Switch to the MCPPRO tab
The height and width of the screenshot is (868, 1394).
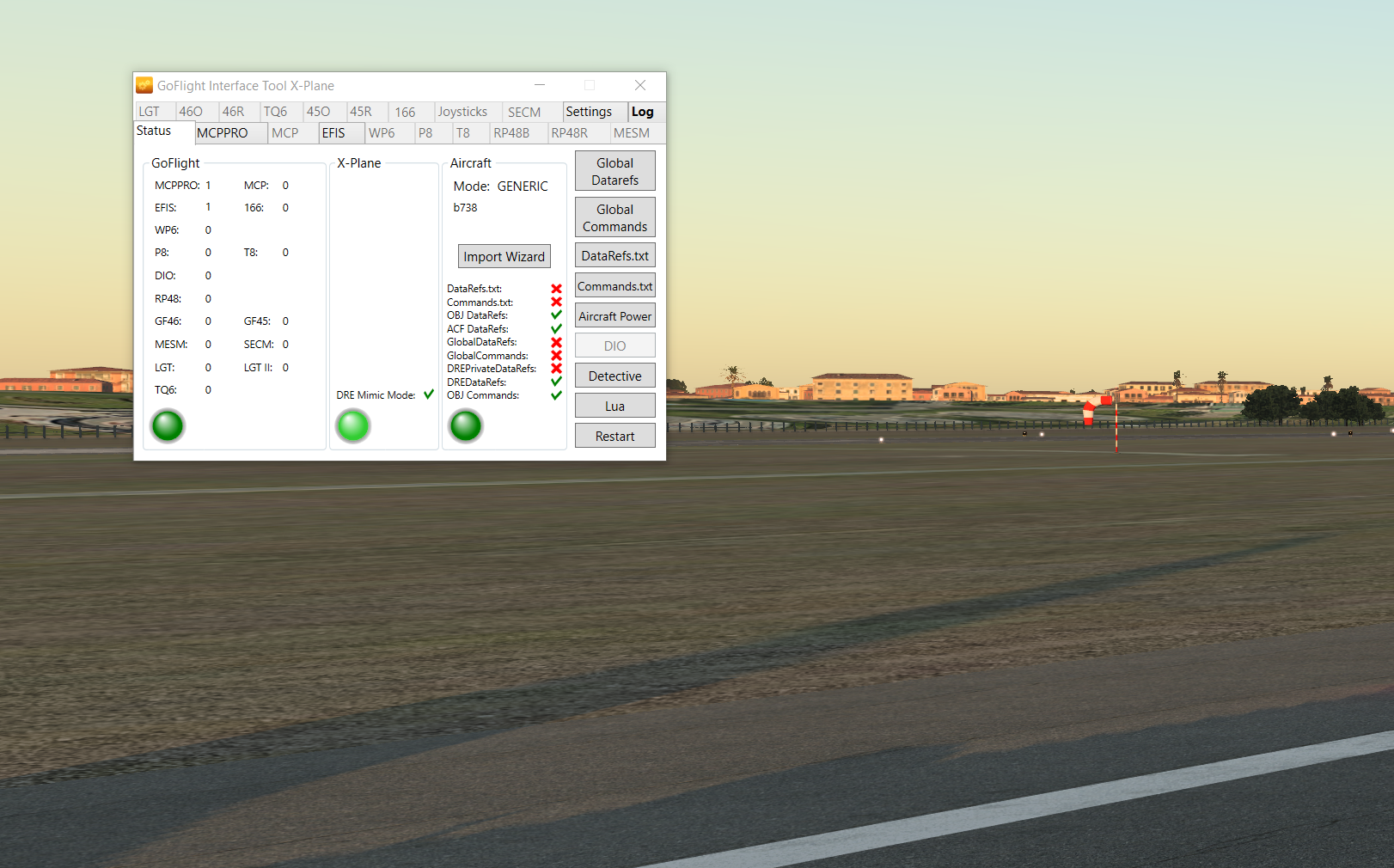point(223,133)
